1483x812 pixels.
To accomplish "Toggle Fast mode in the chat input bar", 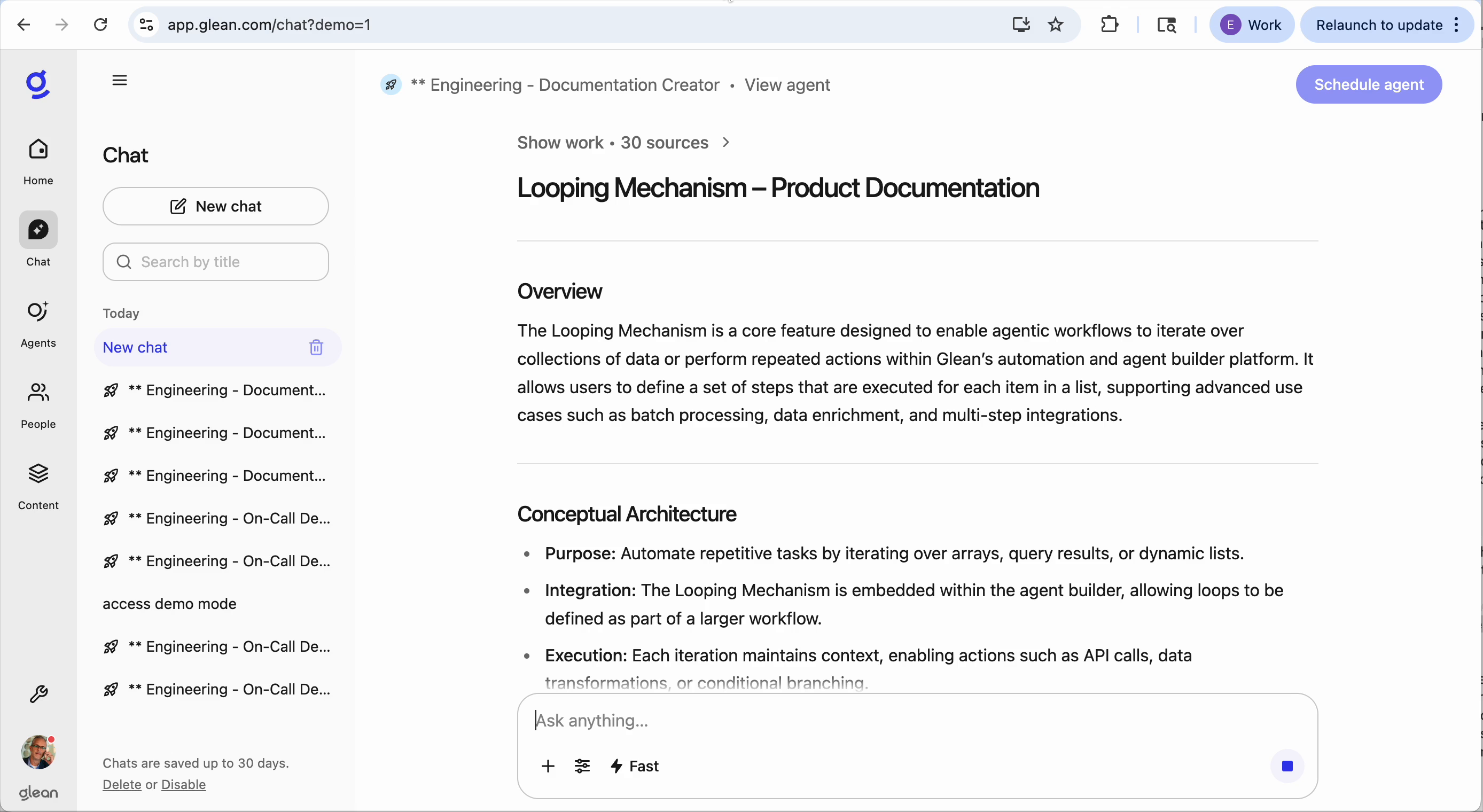I will (634, 766).
